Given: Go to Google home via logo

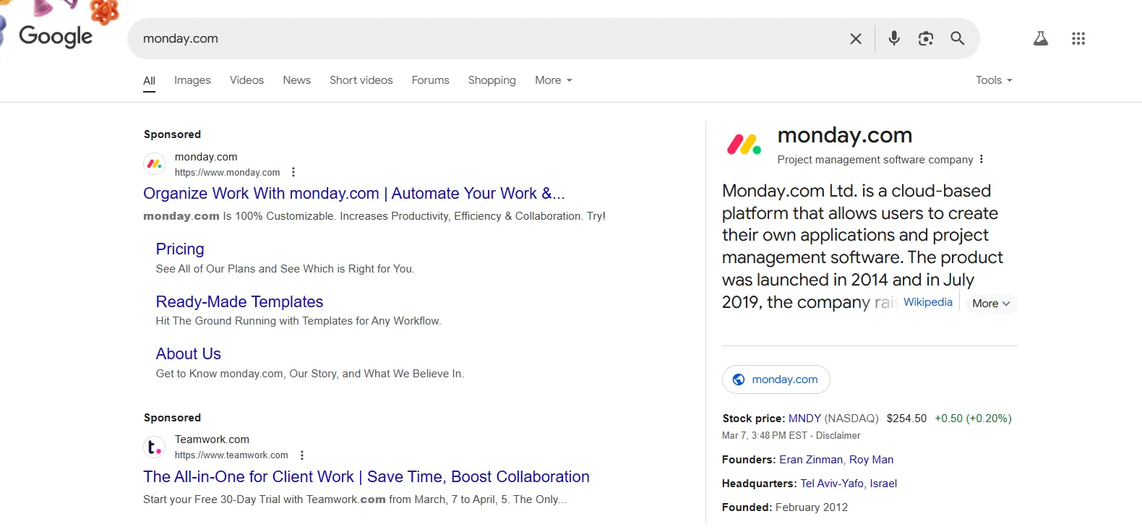Looking at the screenshot, I should (55, 36).
